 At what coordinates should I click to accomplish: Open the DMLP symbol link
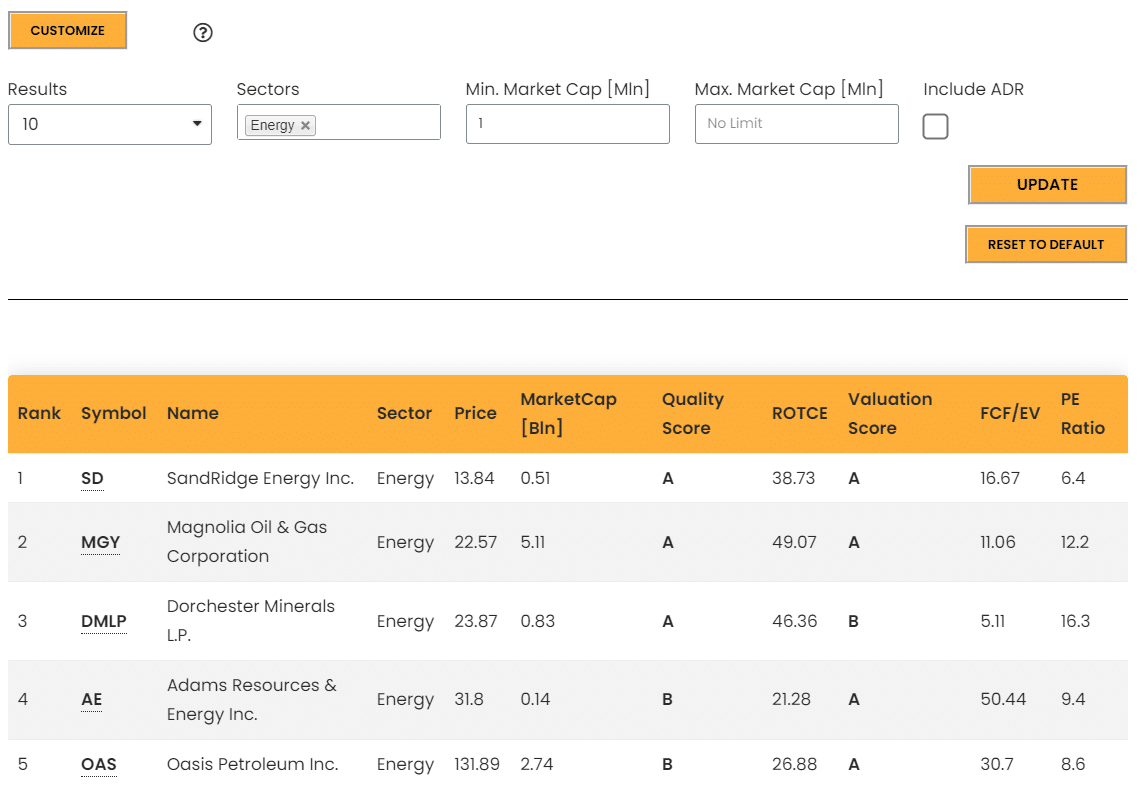[x=104, y=621]
